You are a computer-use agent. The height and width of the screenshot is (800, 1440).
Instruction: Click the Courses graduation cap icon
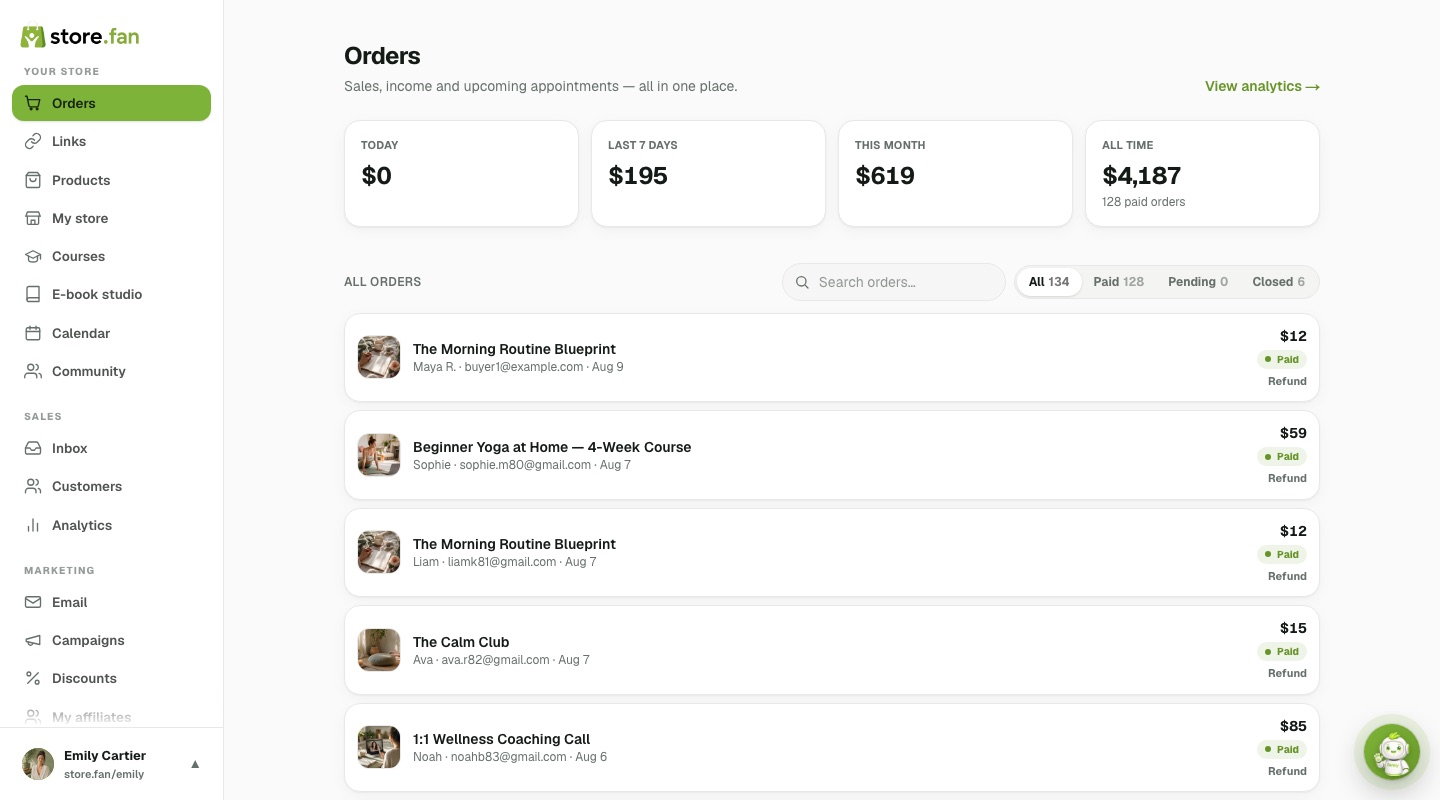click(x=33, y=256)
